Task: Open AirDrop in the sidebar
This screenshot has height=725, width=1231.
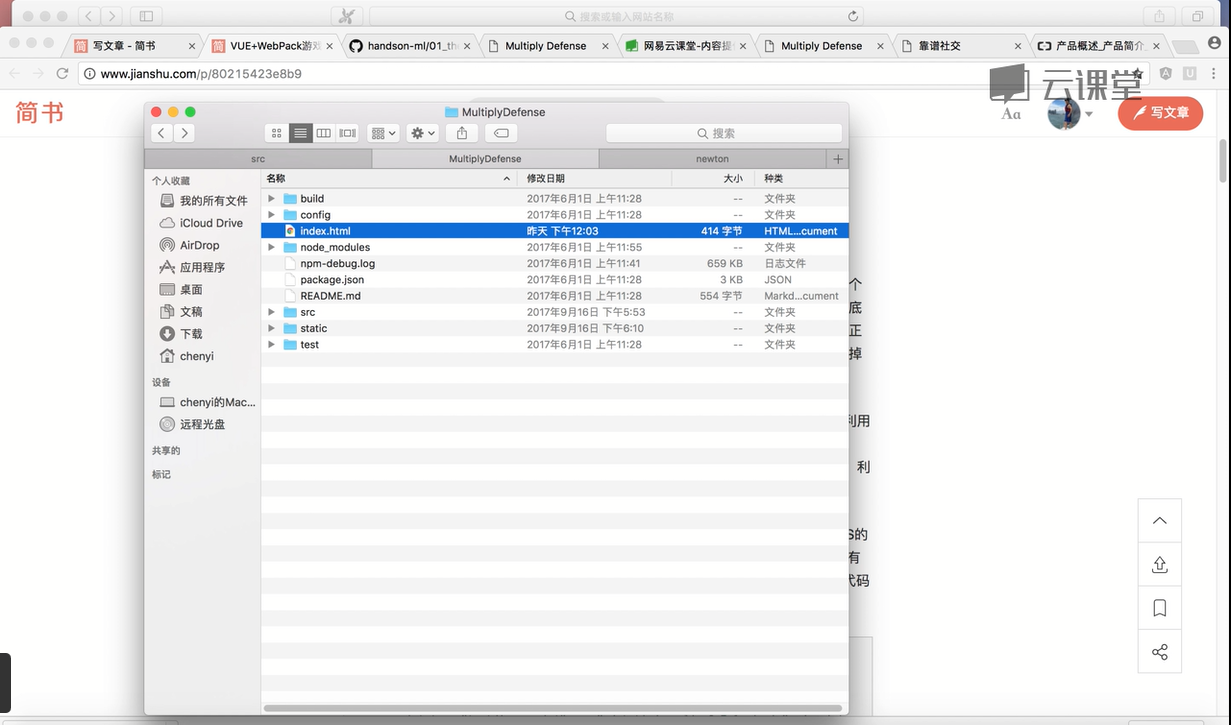Action: point(190,245)
